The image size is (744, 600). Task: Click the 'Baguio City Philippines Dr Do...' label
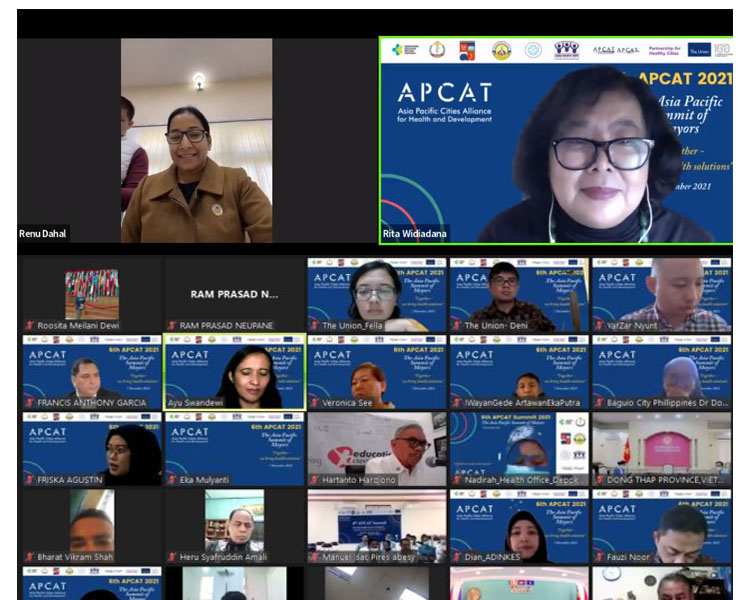667,403
